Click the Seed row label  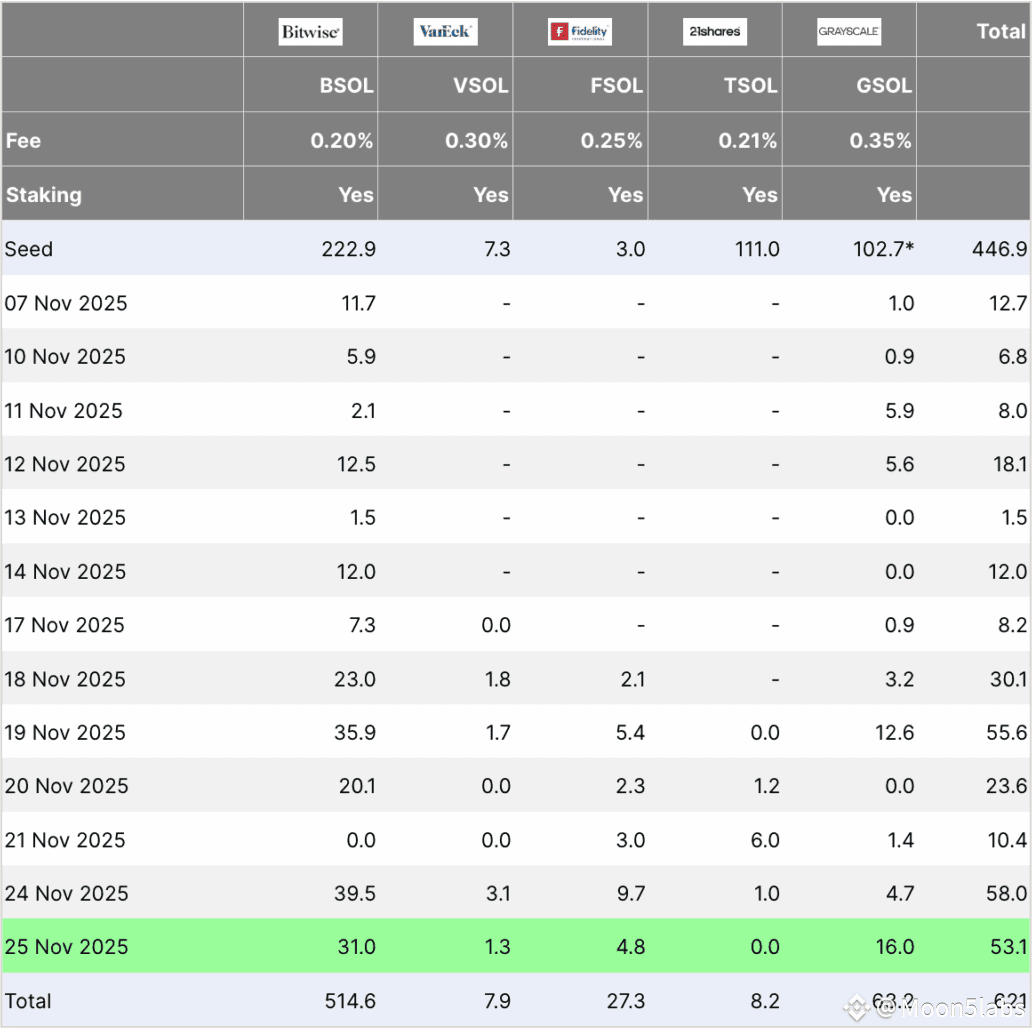28,249
